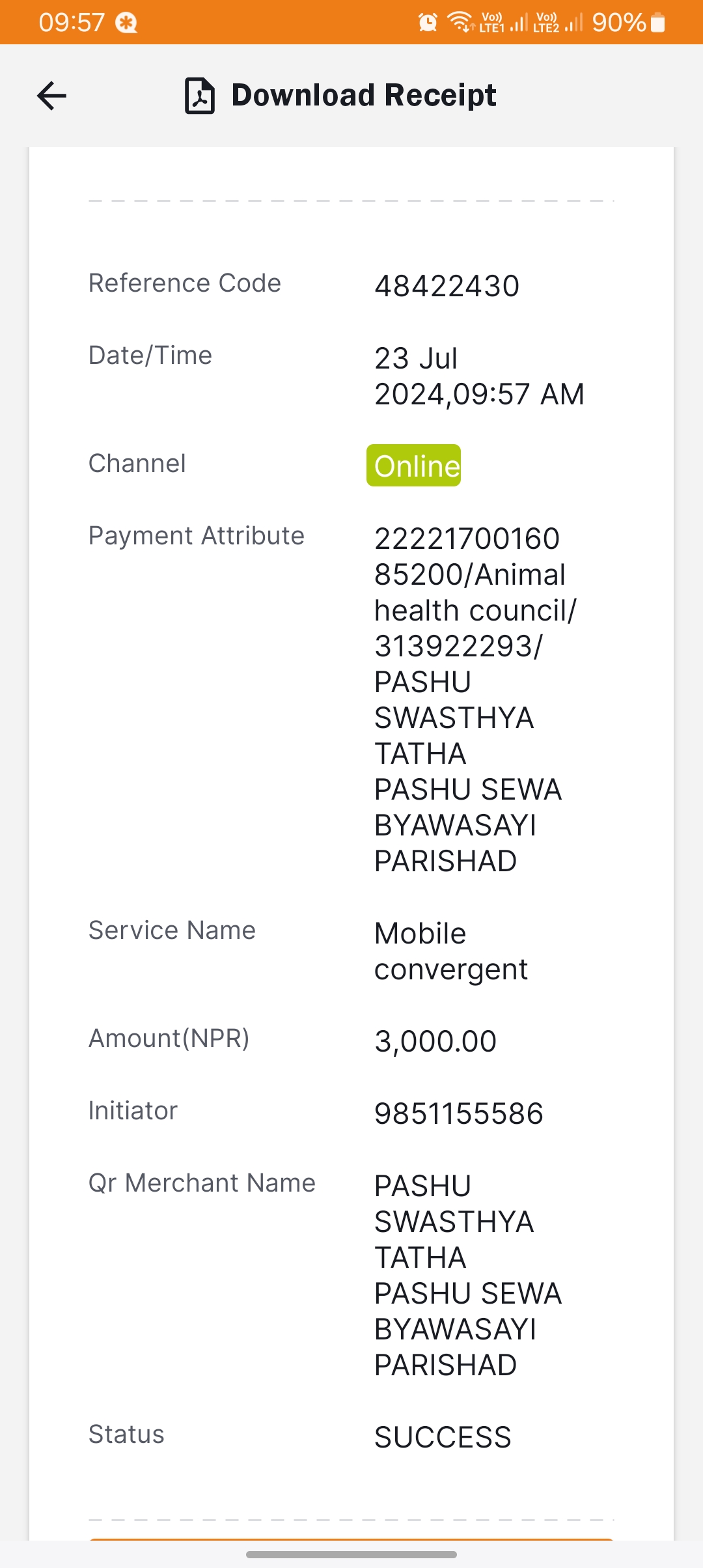Tap the LTE1 signal strength indicator

504,22
